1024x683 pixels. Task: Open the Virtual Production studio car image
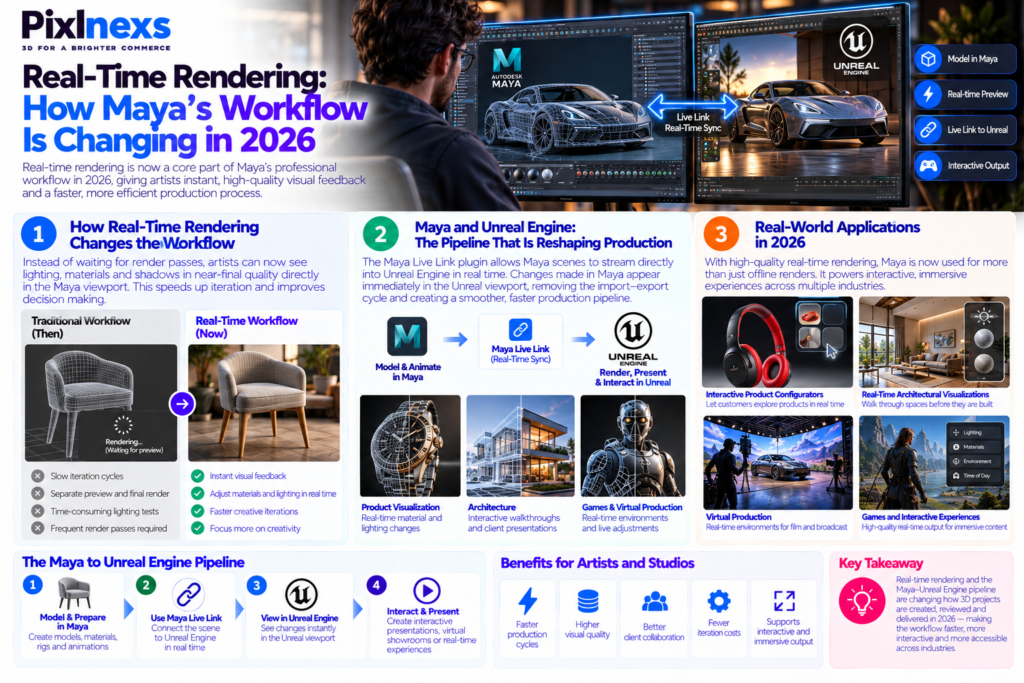(778, 463)
